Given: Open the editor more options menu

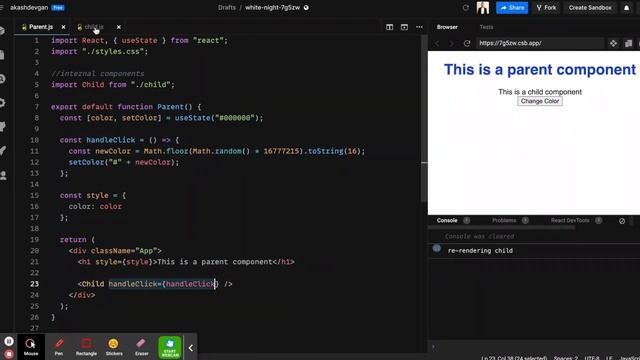Looking at the screenshot, I should 419,27.
